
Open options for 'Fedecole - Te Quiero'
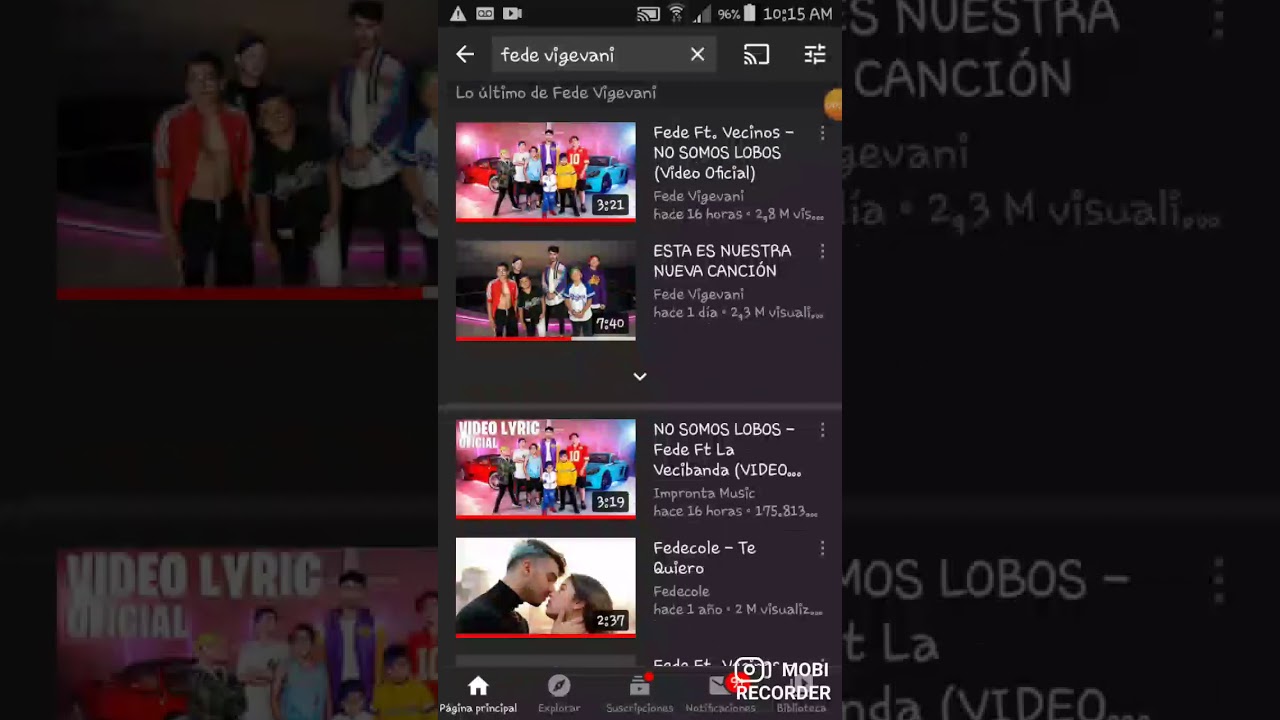click(x=822, y=548)
